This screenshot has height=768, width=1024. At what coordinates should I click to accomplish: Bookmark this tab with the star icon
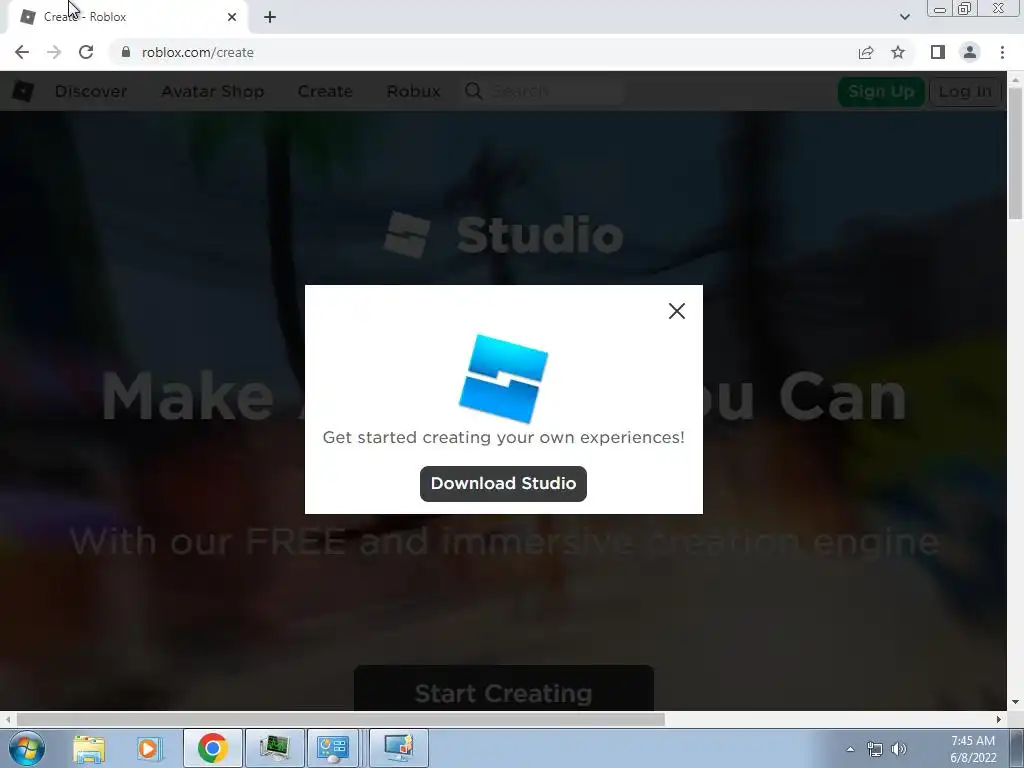[x=898, y=52]
